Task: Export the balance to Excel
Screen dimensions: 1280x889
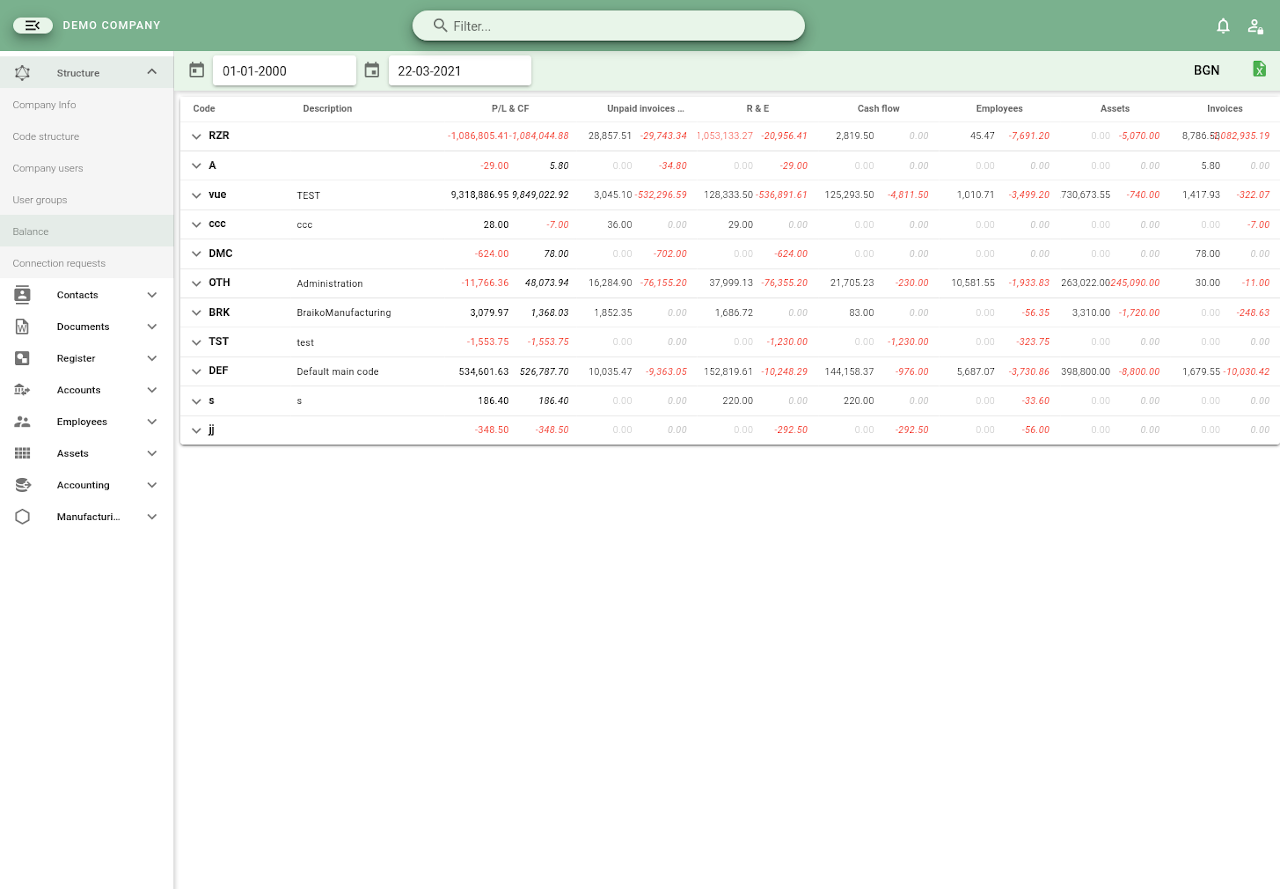Action: pyautogui.click(x=1259, y=69)
